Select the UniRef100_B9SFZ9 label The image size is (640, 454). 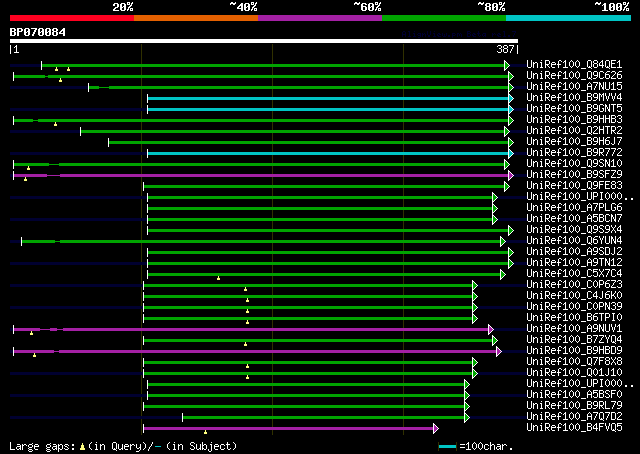click(x=574, y=175)
